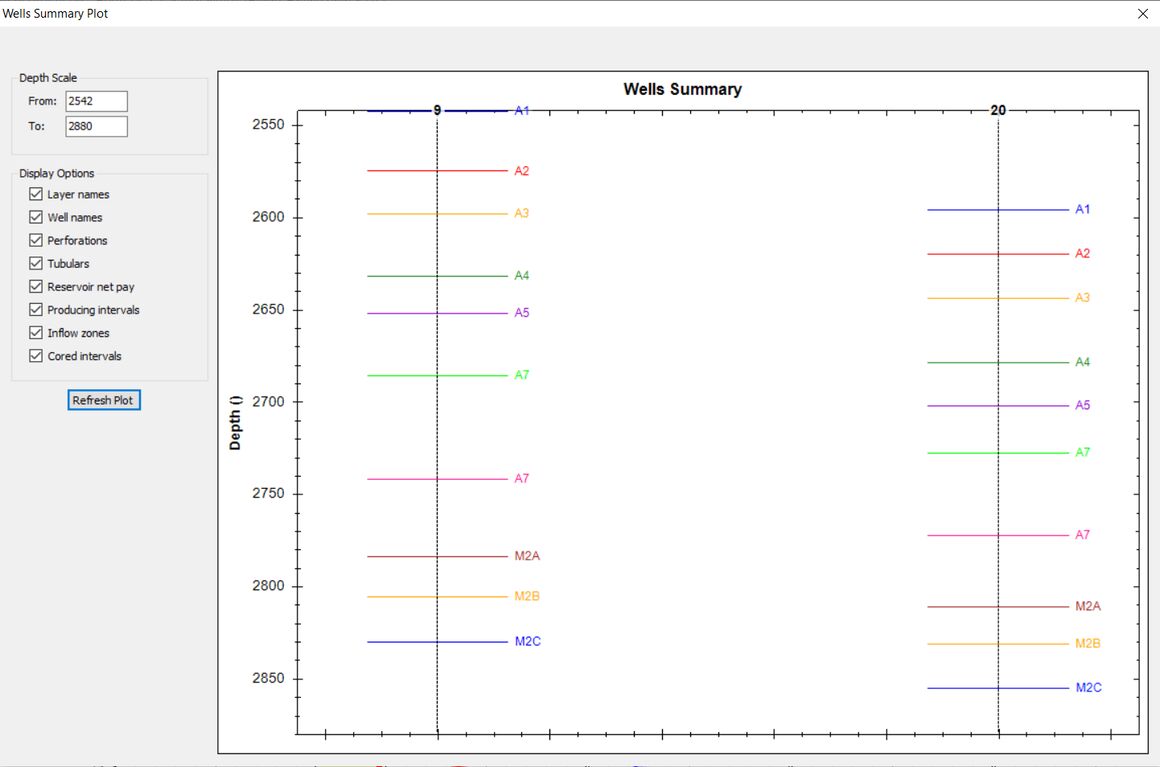Image resolution: width=1160 pixels, height=767 pixels.
Task: Select the well 20 name label
Action: 998,110
